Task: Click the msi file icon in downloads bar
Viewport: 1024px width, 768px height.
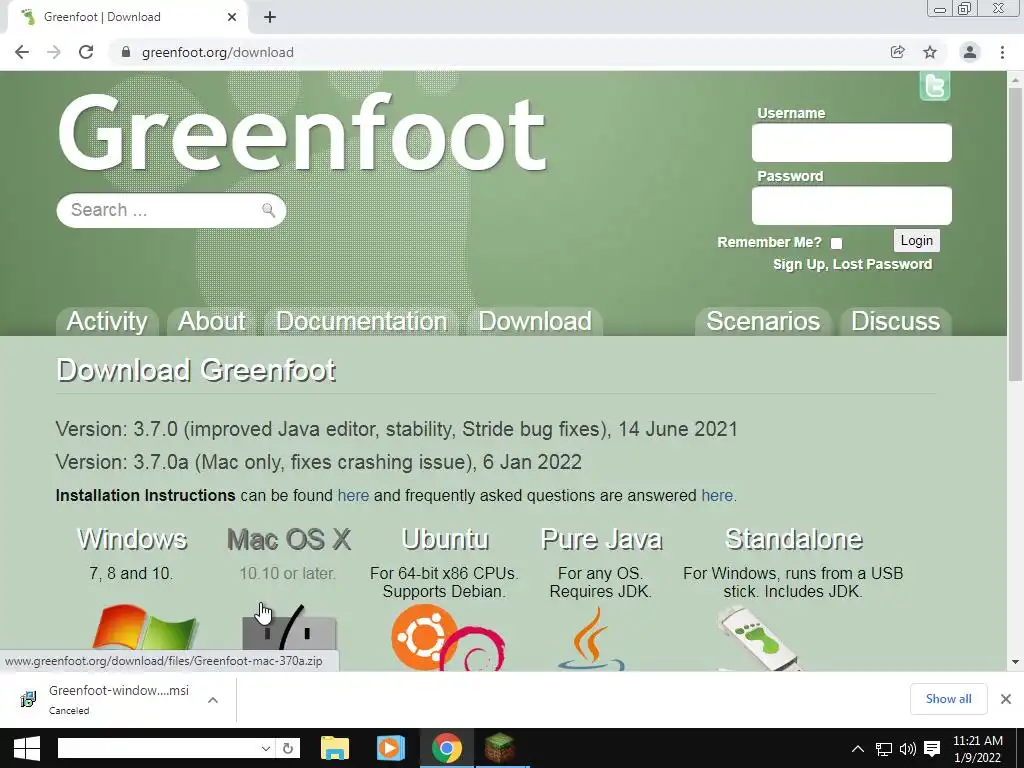Action: click(x=28, y=699)
